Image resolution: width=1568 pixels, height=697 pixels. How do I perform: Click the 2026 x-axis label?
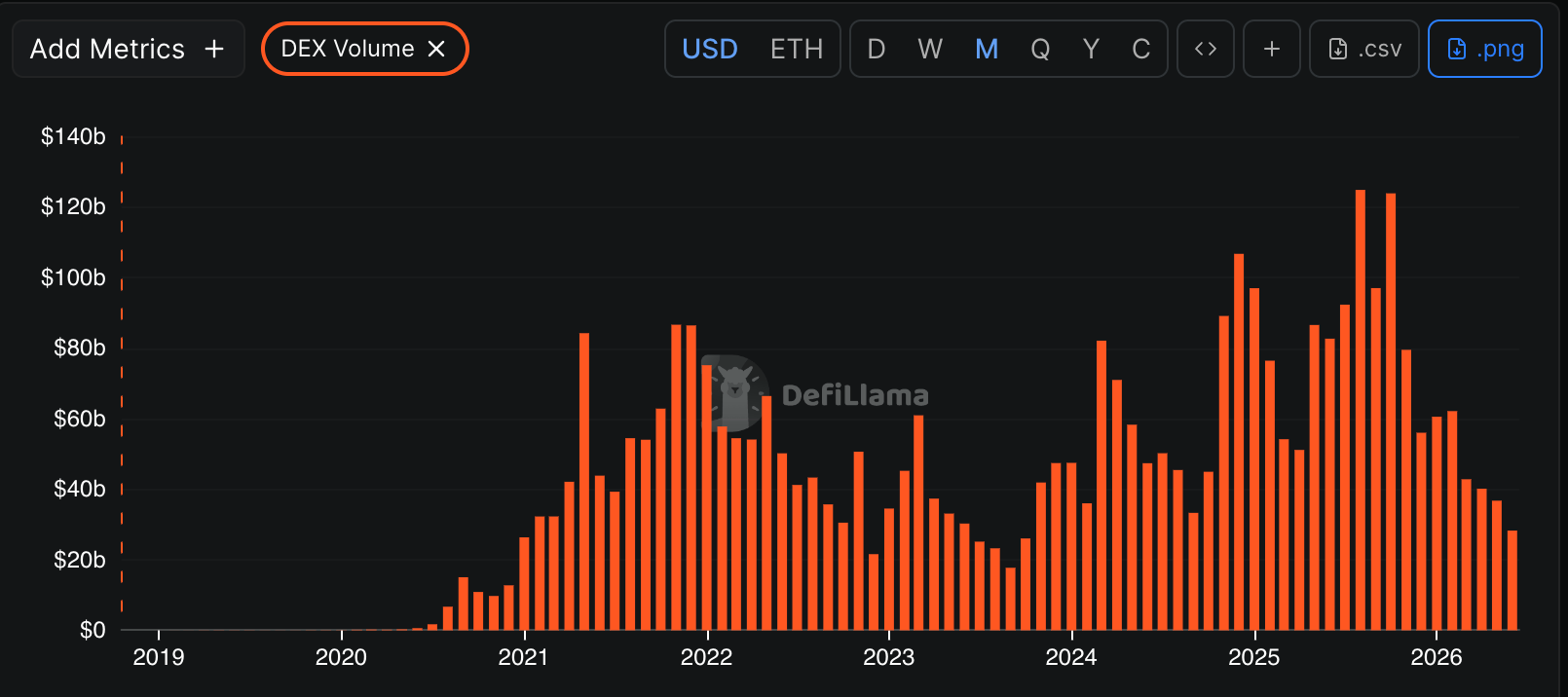tap(1437, 657)
